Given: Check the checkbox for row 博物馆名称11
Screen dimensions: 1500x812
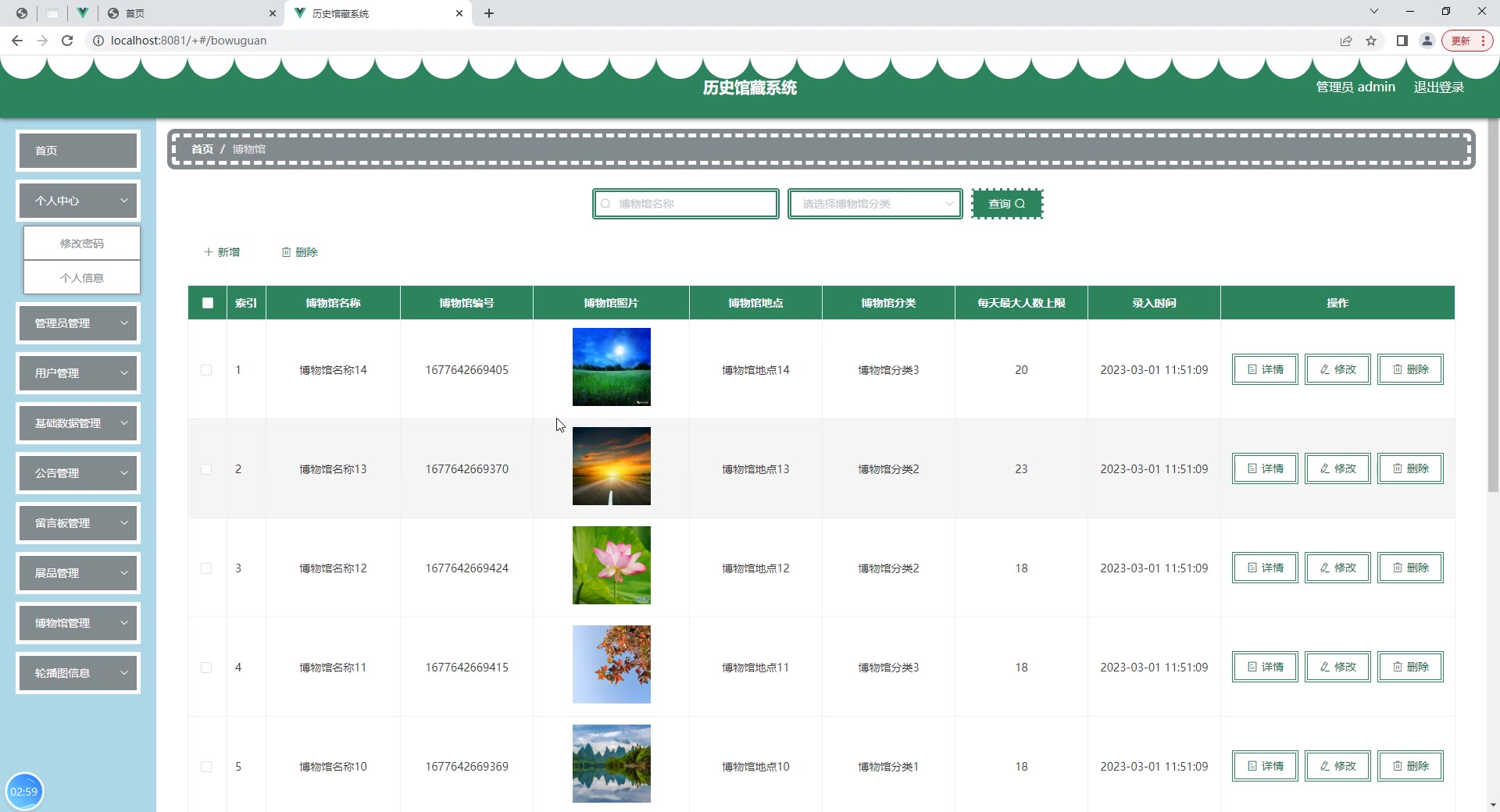Looking at the screenshot, I should [x=206, y=668].
